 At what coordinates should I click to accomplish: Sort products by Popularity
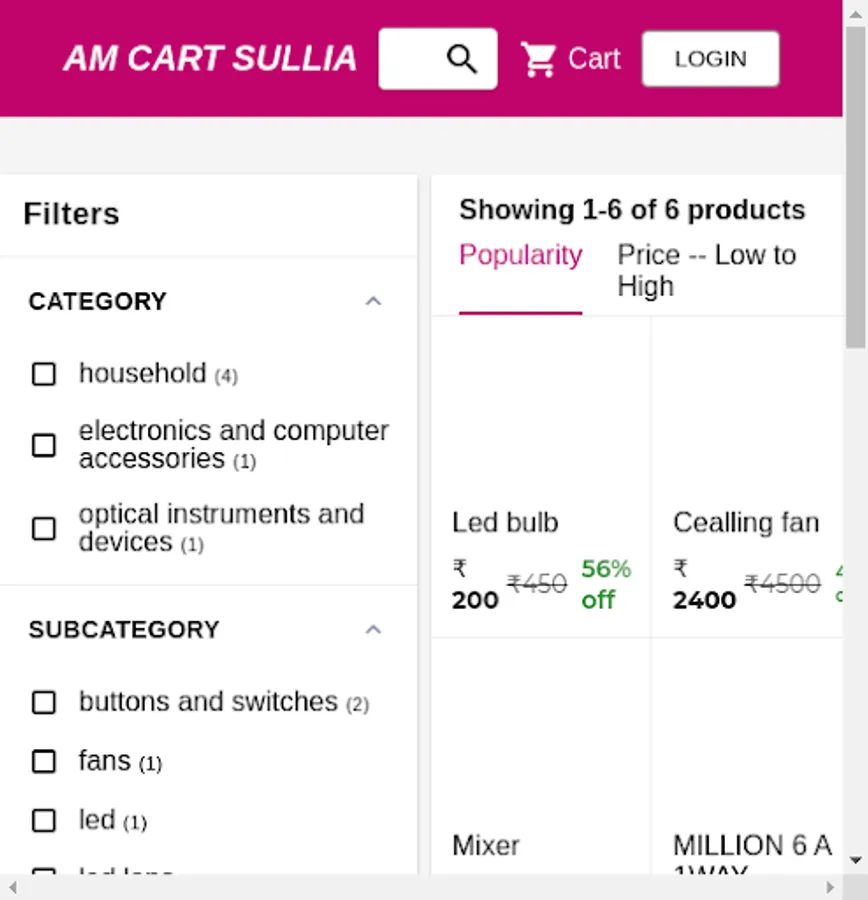[520, 256]
